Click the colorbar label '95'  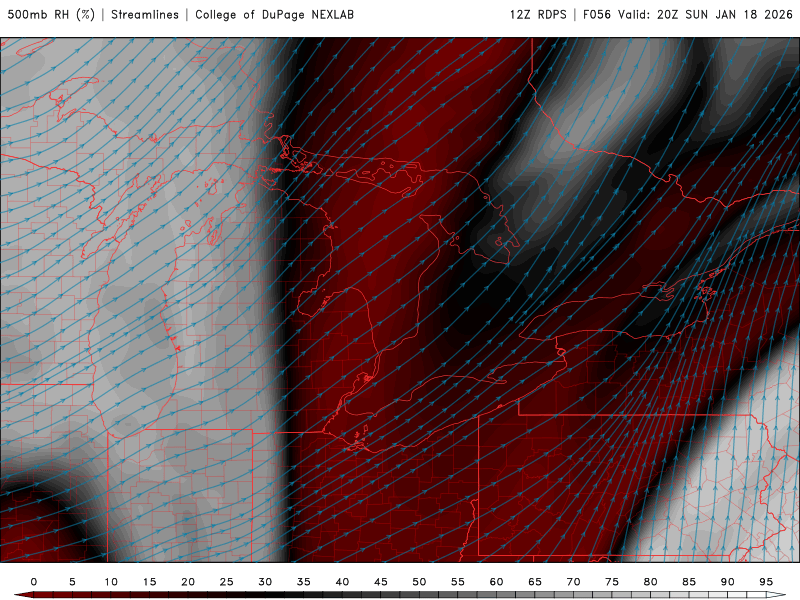[766, 582]
